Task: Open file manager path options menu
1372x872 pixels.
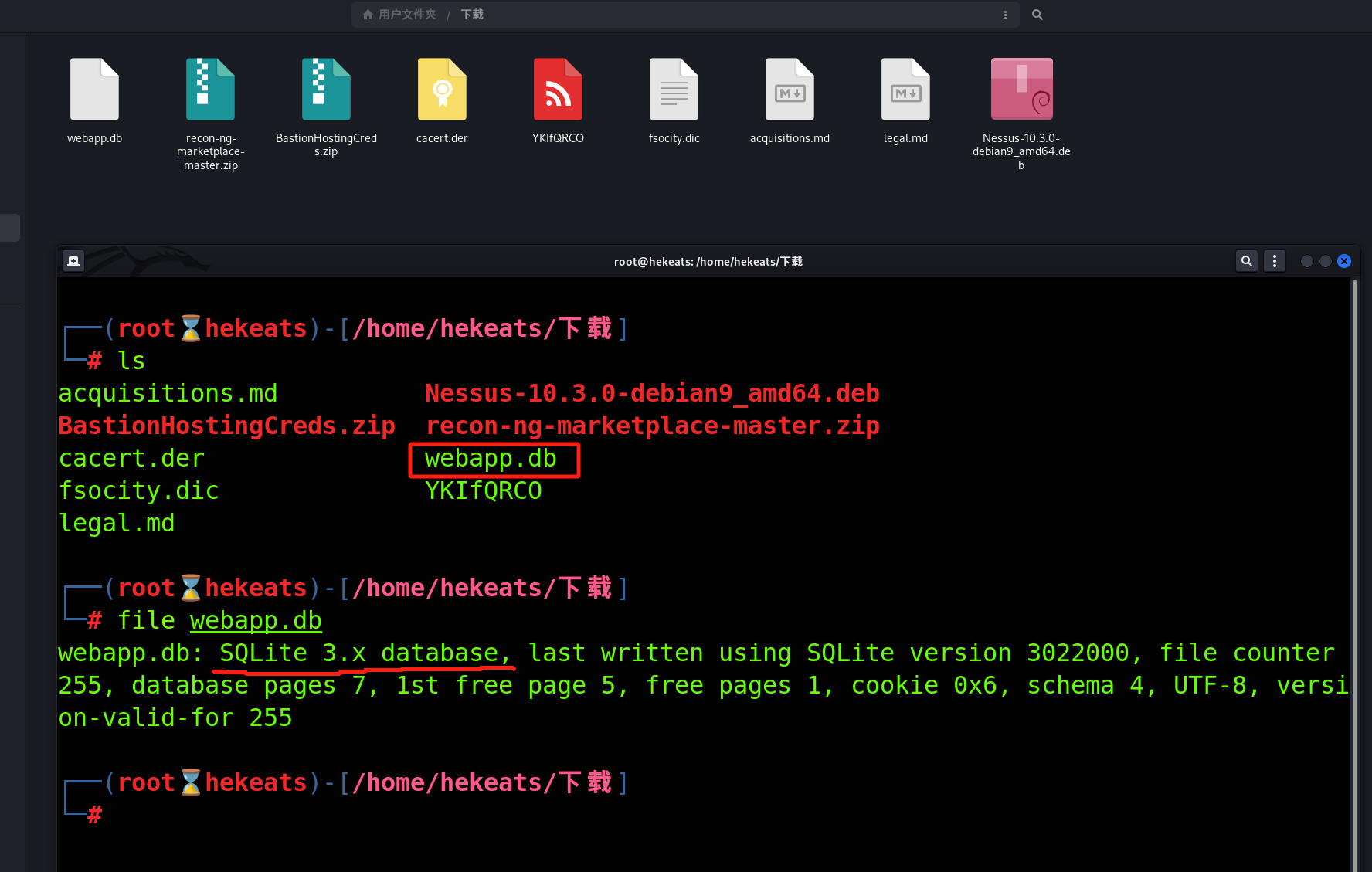Action: (x=1005, y=15)
